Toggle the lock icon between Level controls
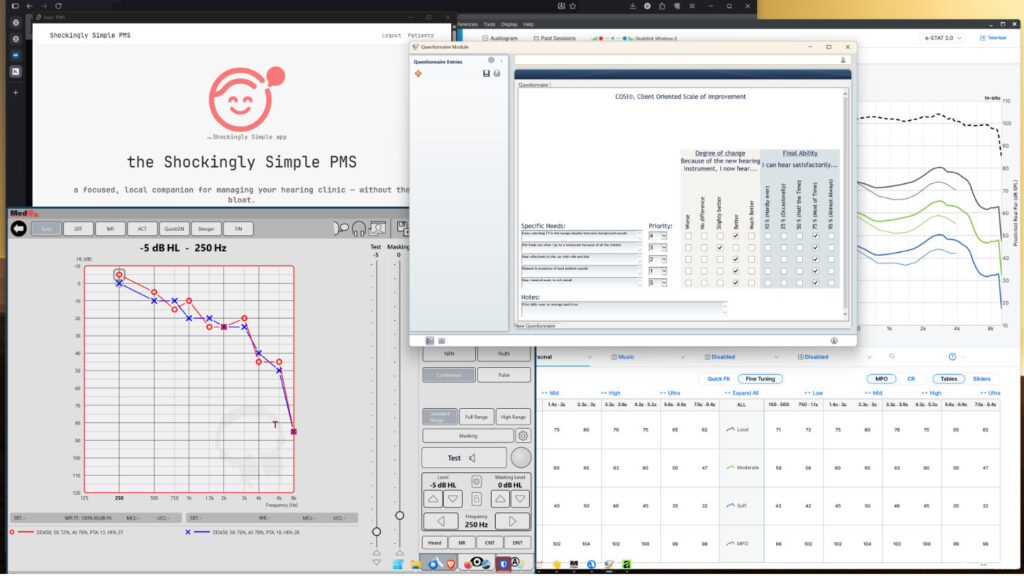Viewport: 1024px width, 576px height. click(477, 499)
